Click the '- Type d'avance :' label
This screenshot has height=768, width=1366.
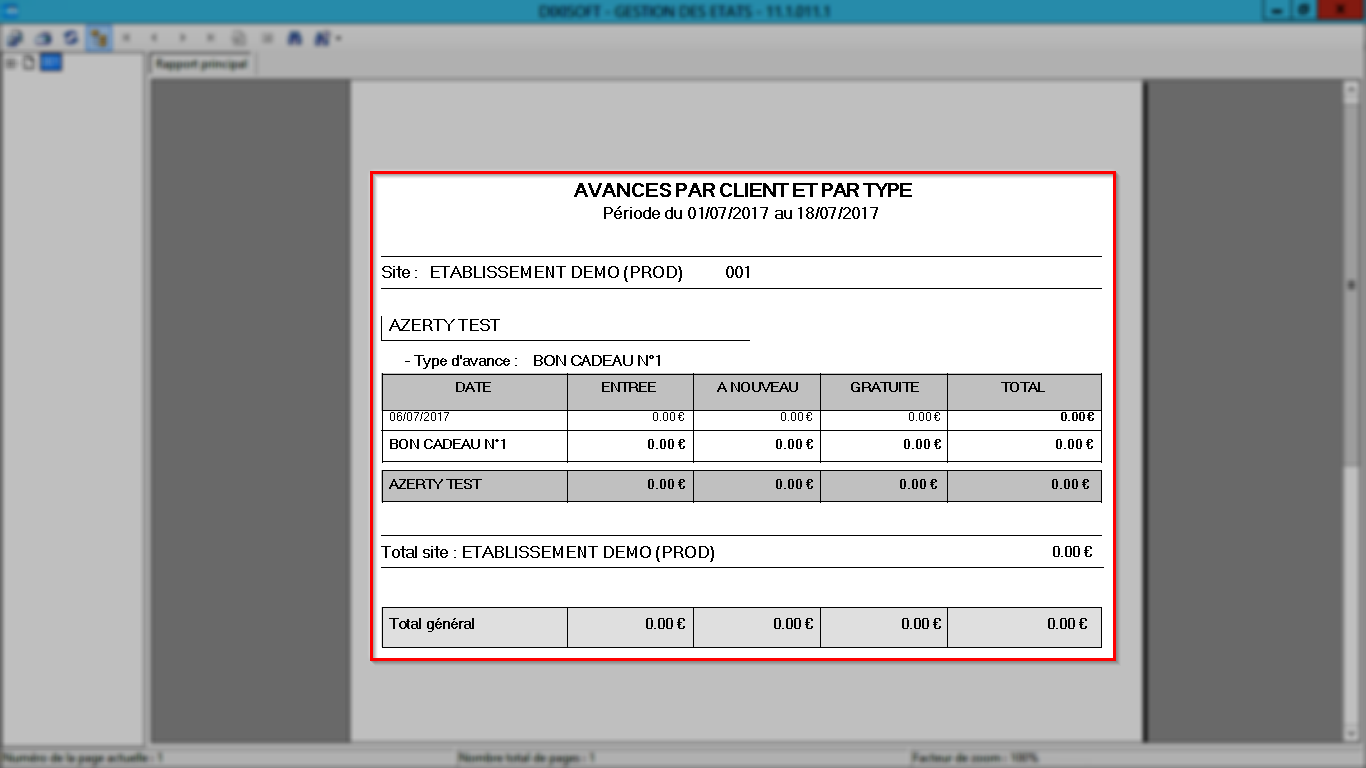coord(461,360)
